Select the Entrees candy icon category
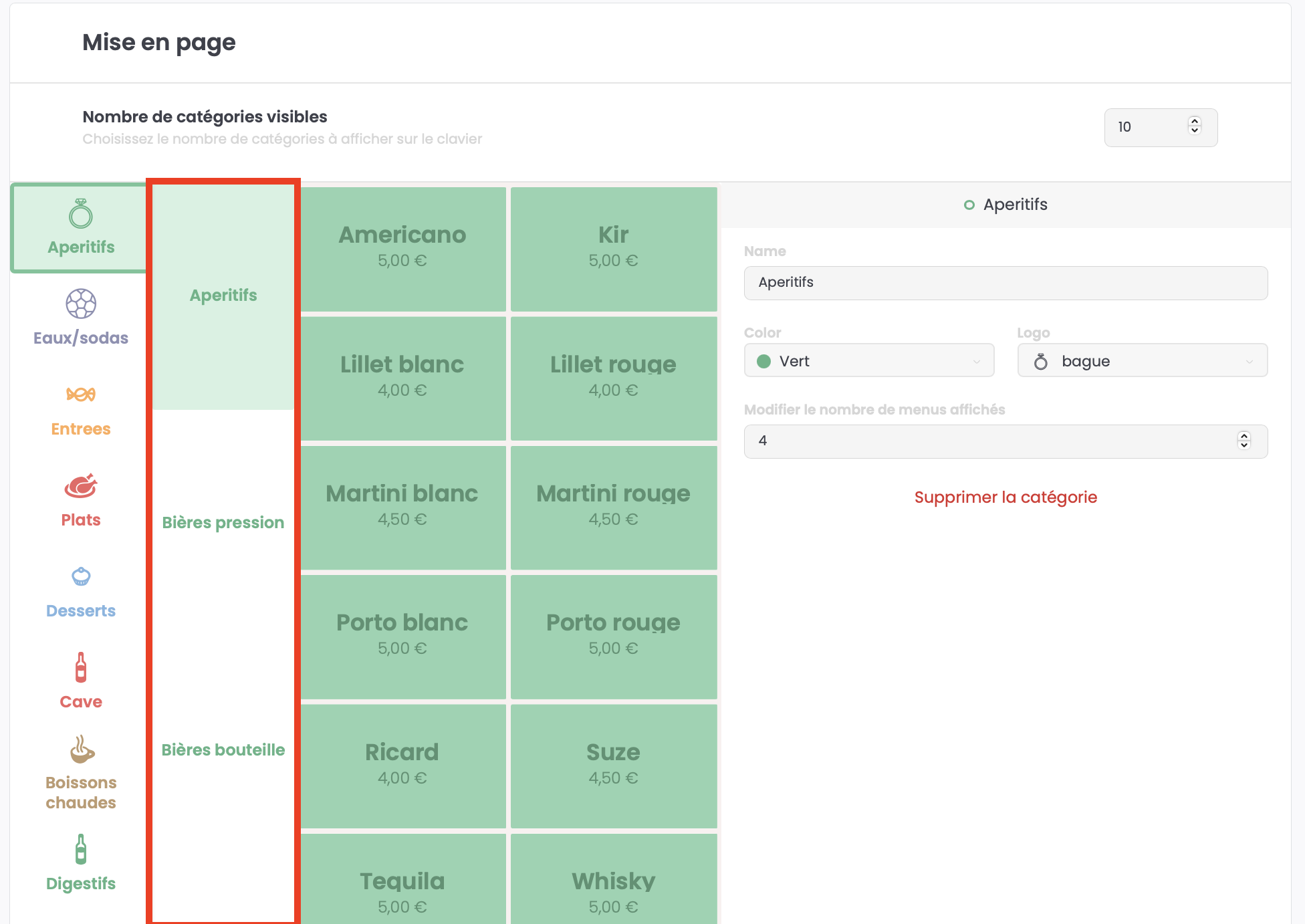This screenshot has height=924, width=1305. [80, 409]
